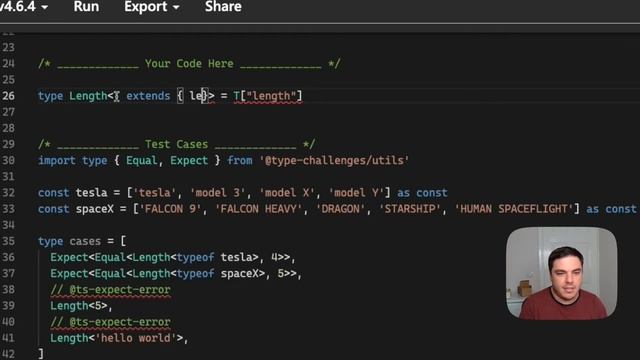Open the v4.6.4 TypeScript version dropdown
Image resolution: width=640 pixels, height=360 pixels.
point(24,7)
